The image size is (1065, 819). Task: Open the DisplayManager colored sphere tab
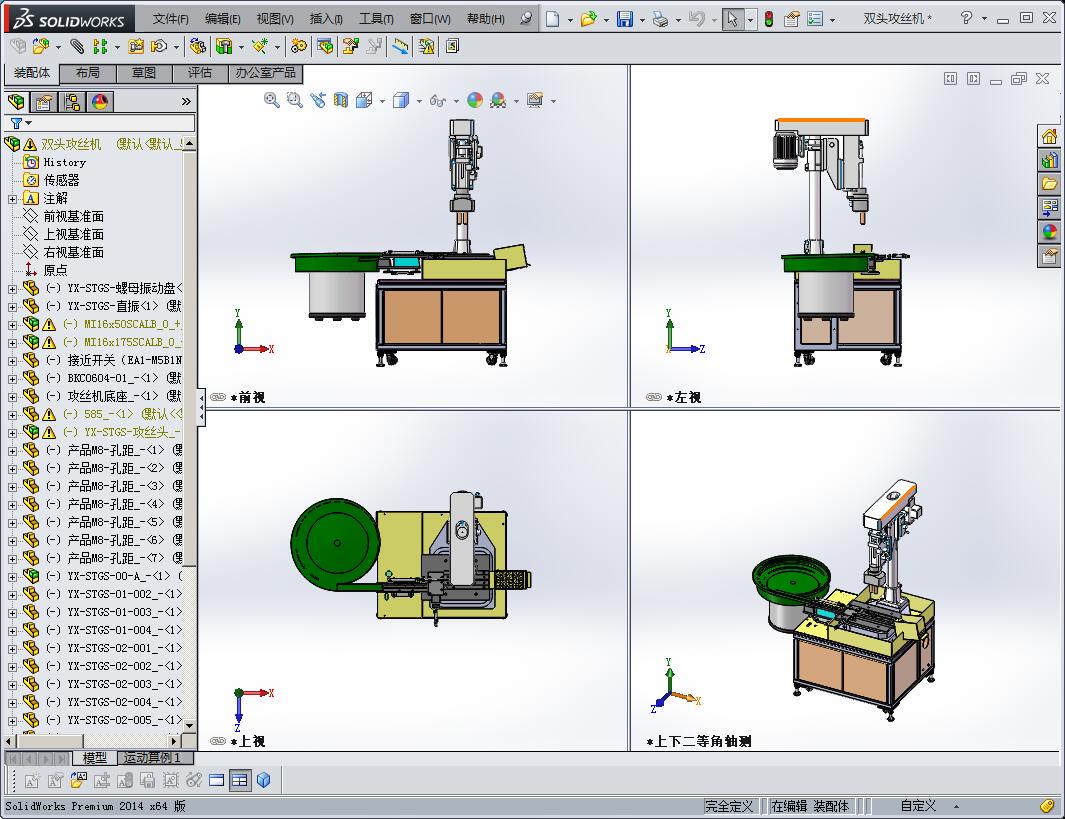[x=100, y=102]
